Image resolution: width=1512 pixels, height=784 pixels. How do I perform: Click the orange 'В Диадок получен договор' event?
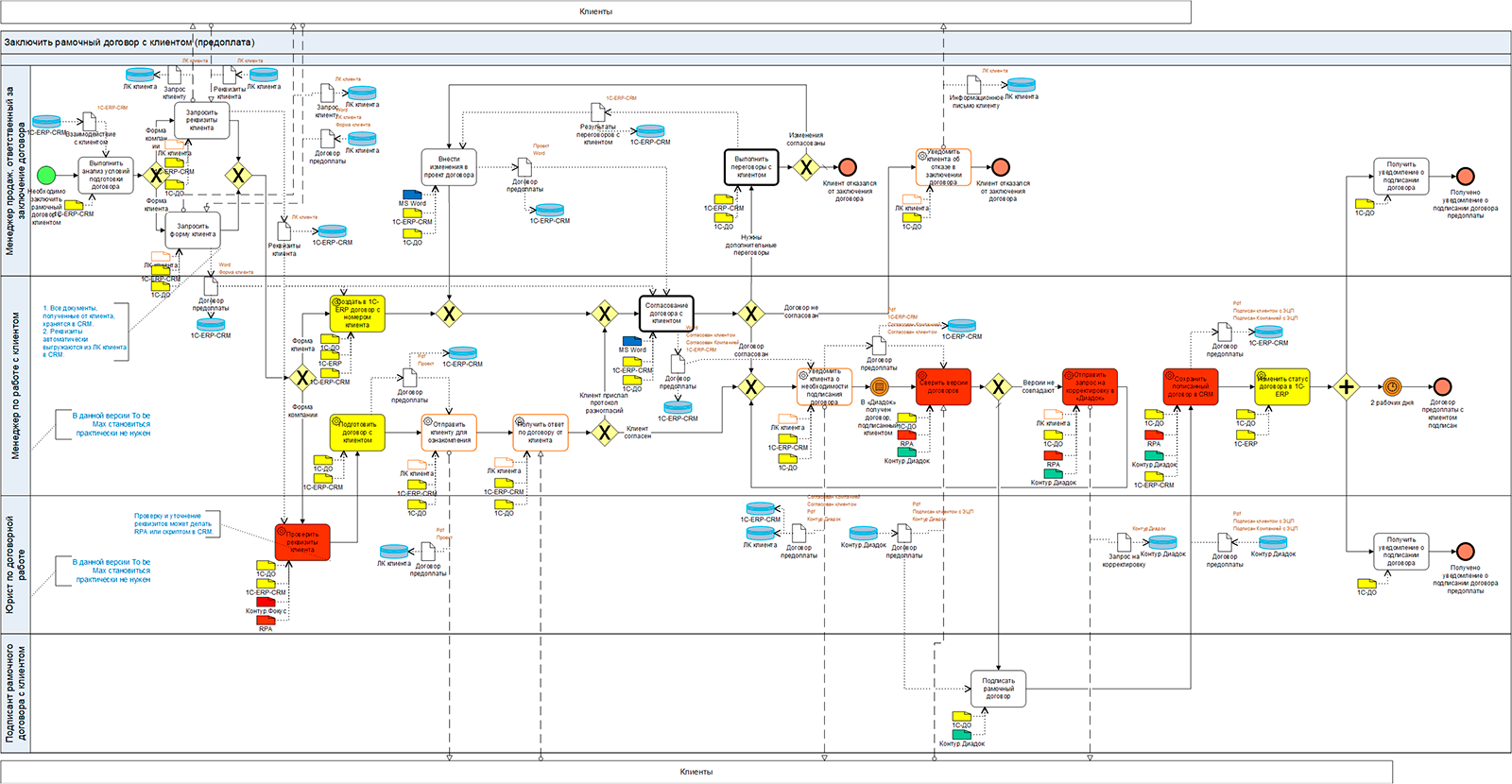(879, 386)
